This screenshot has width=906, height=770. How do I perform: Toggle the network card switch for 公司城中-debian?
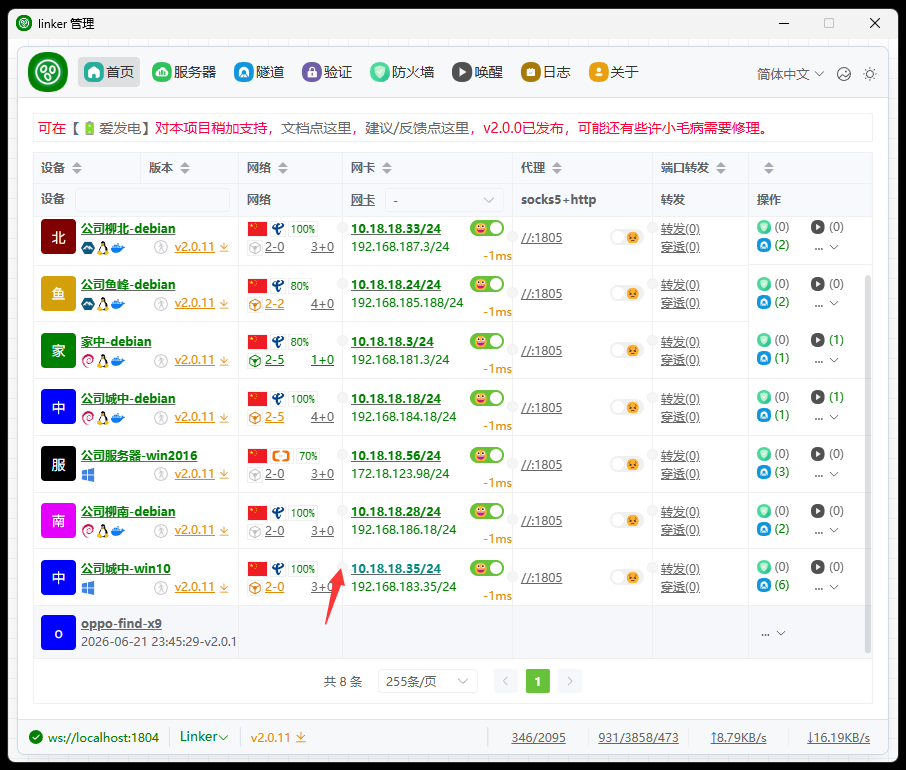click(487, 398)
